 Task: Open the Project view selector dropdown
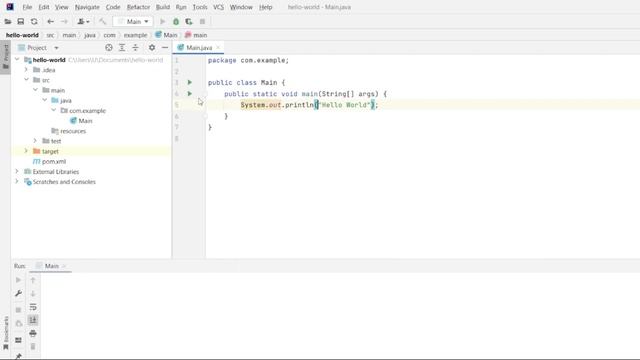[39, 48]
